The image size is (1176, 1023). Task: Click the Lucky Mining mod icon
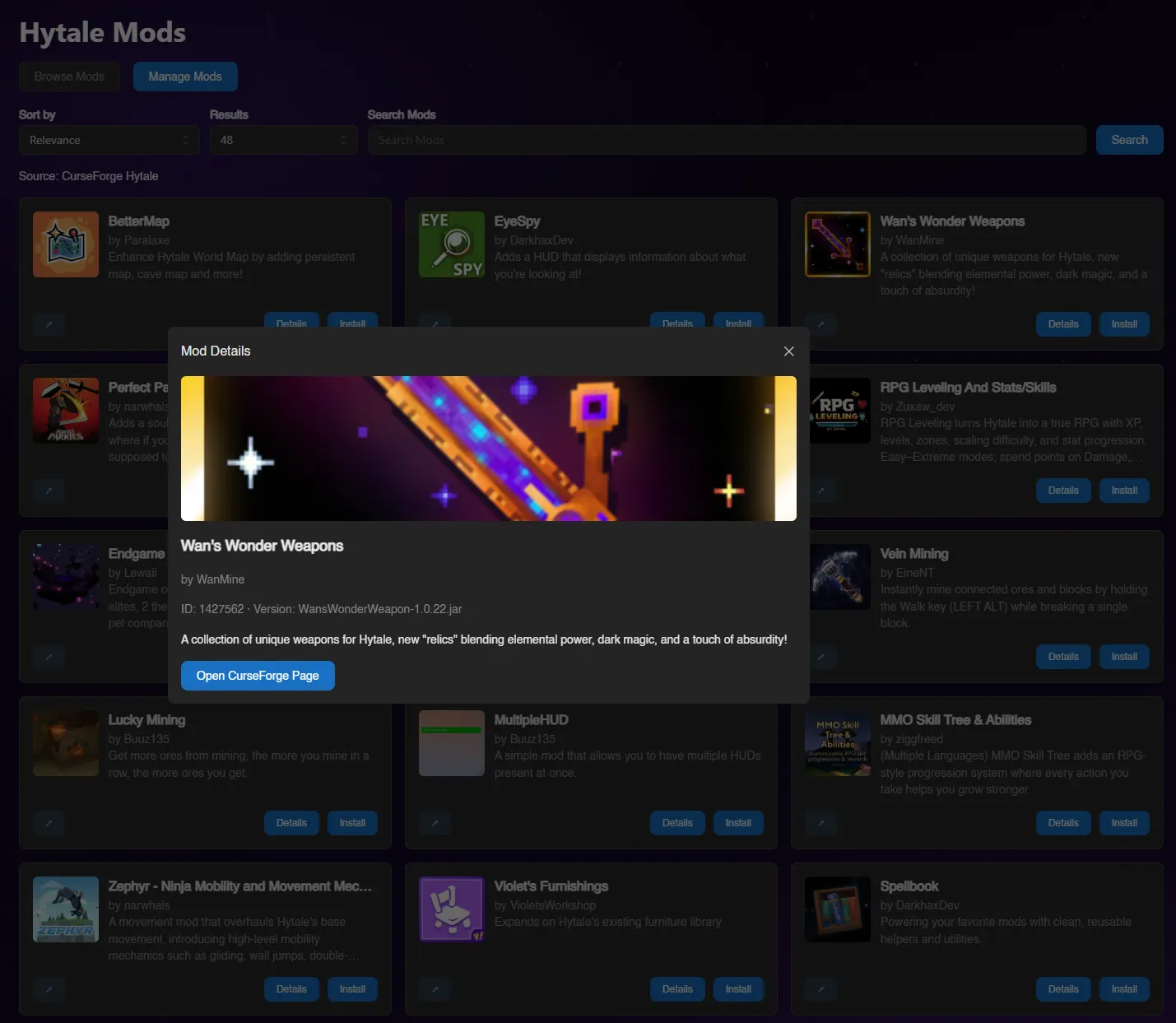coord(66,743)
